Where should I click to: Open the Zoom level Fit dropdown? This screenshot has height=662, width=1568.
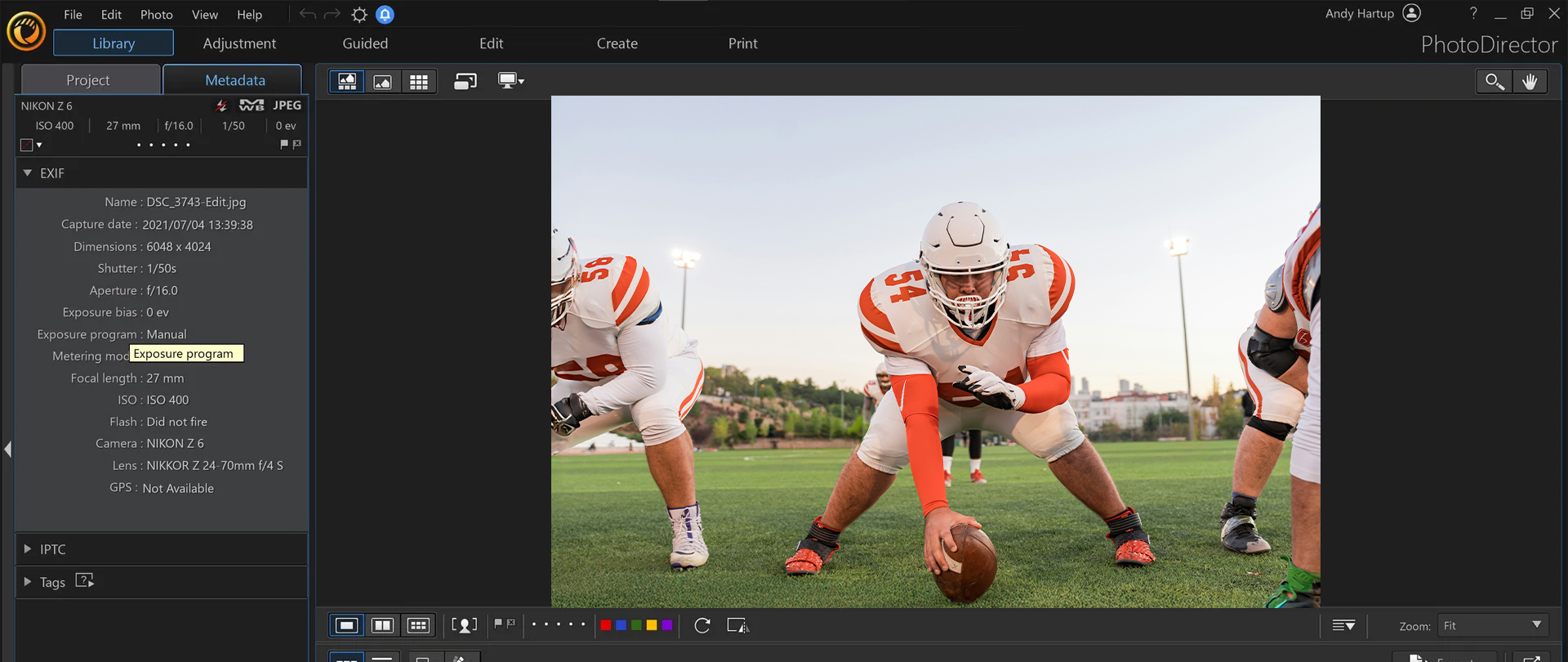tap(1492, 625)
